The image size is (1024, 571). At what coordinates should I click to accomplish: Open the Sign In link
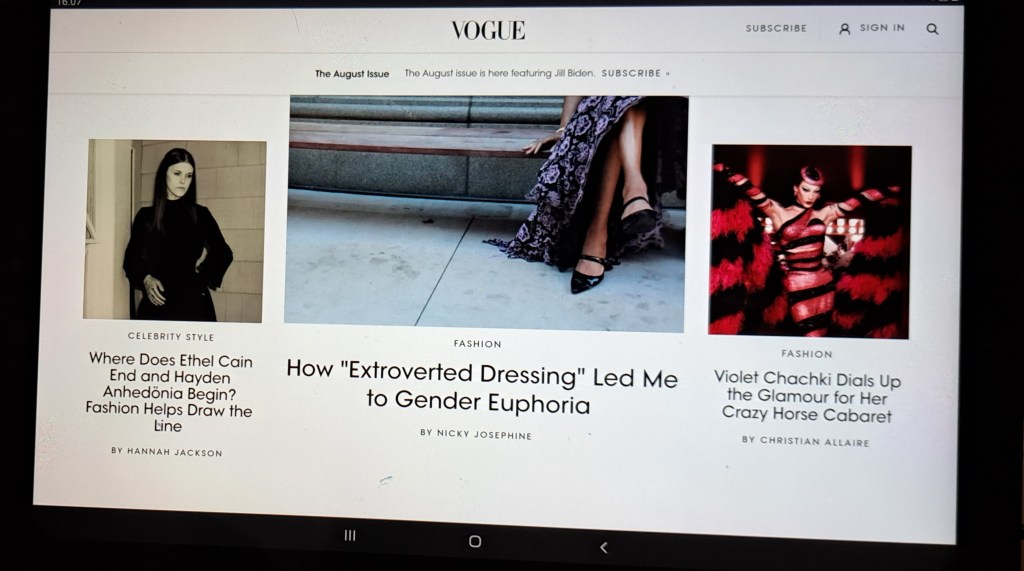[882, 27]
